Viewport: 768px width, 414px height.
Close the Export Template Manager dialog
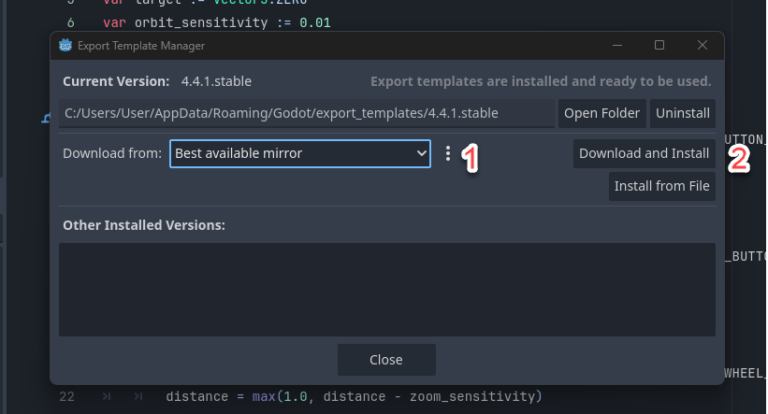pyautogui.click(x=386, y=360)
